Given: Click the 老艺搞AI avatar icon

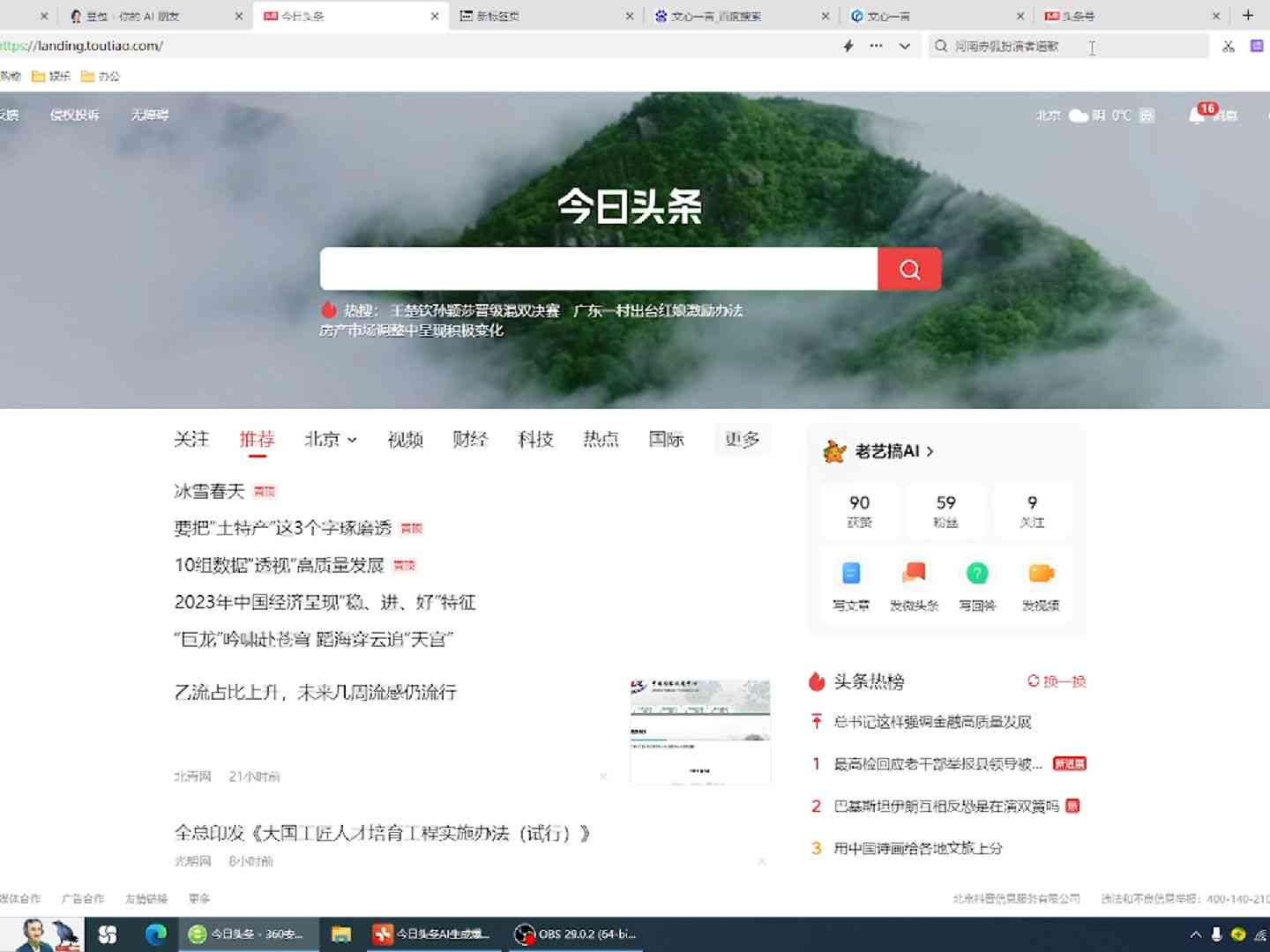Looking at the screenshot, I should (x=834, y=451).
